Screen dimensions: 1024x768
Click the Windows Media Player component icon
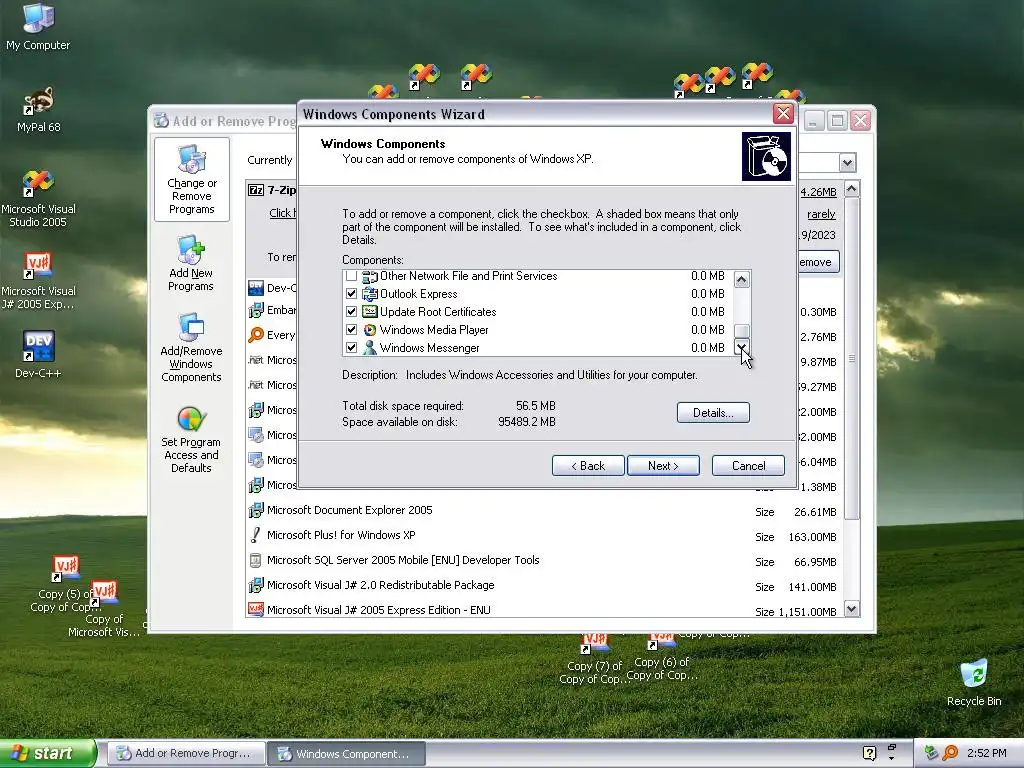(370, 330)
